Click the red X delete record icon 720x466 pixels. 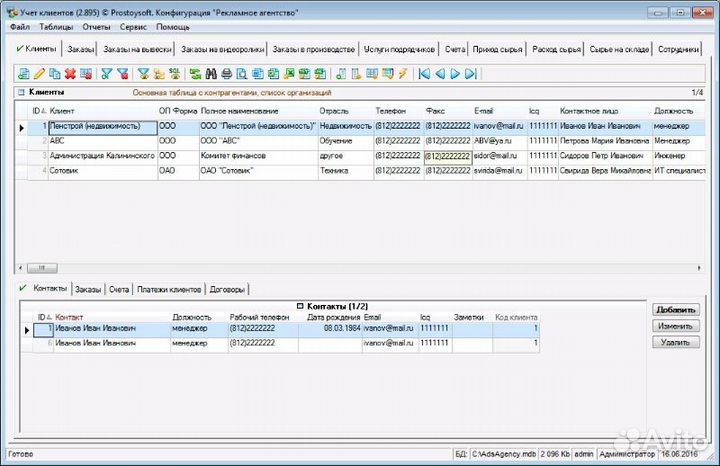(70, 74)
